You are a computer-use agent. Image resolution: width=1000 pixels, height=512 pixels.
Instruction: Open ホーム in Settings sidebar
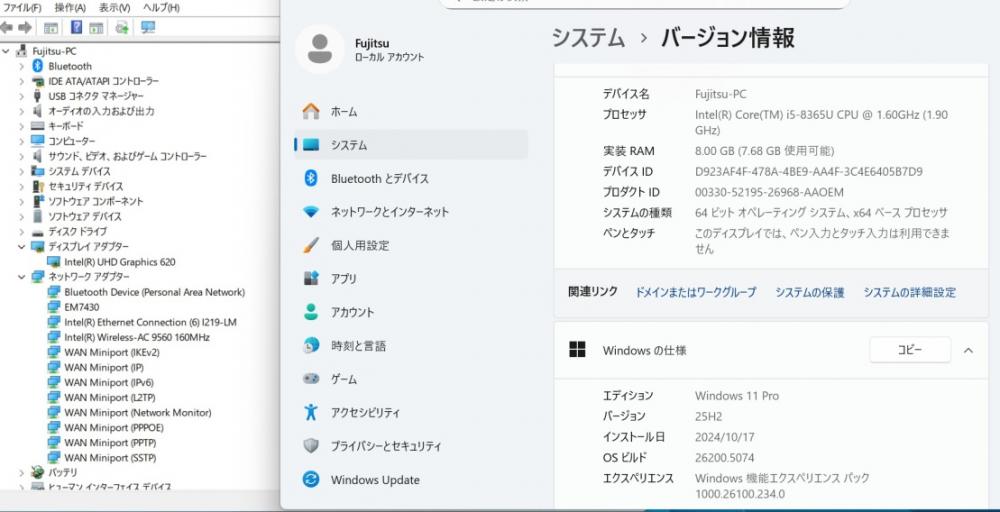pos(411,112)
